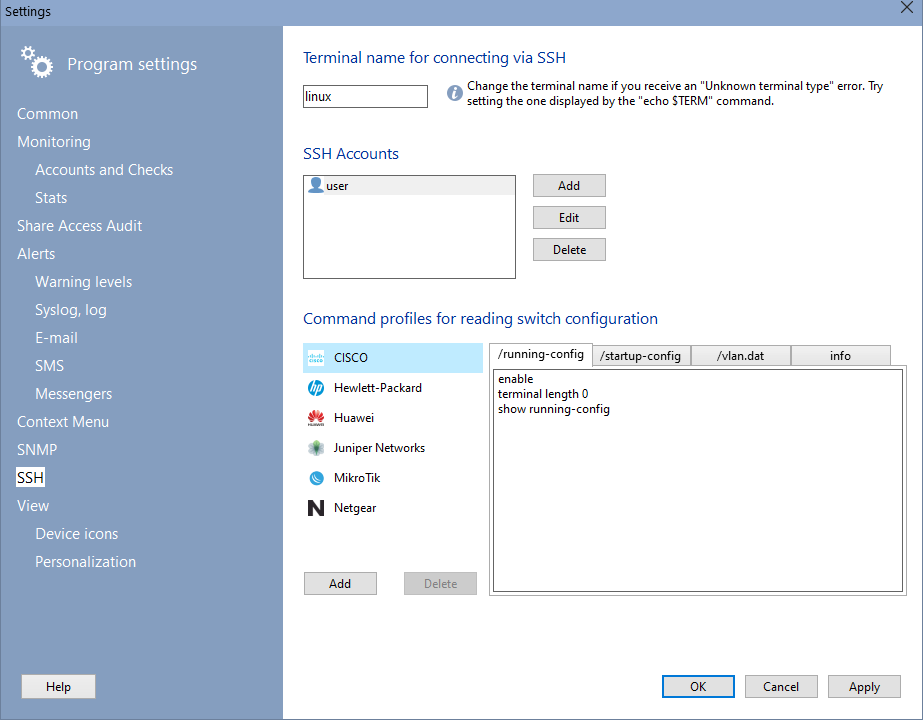Select the user SSH account icon
This screenshot has width=923, height=720.
tap(316, 186)
